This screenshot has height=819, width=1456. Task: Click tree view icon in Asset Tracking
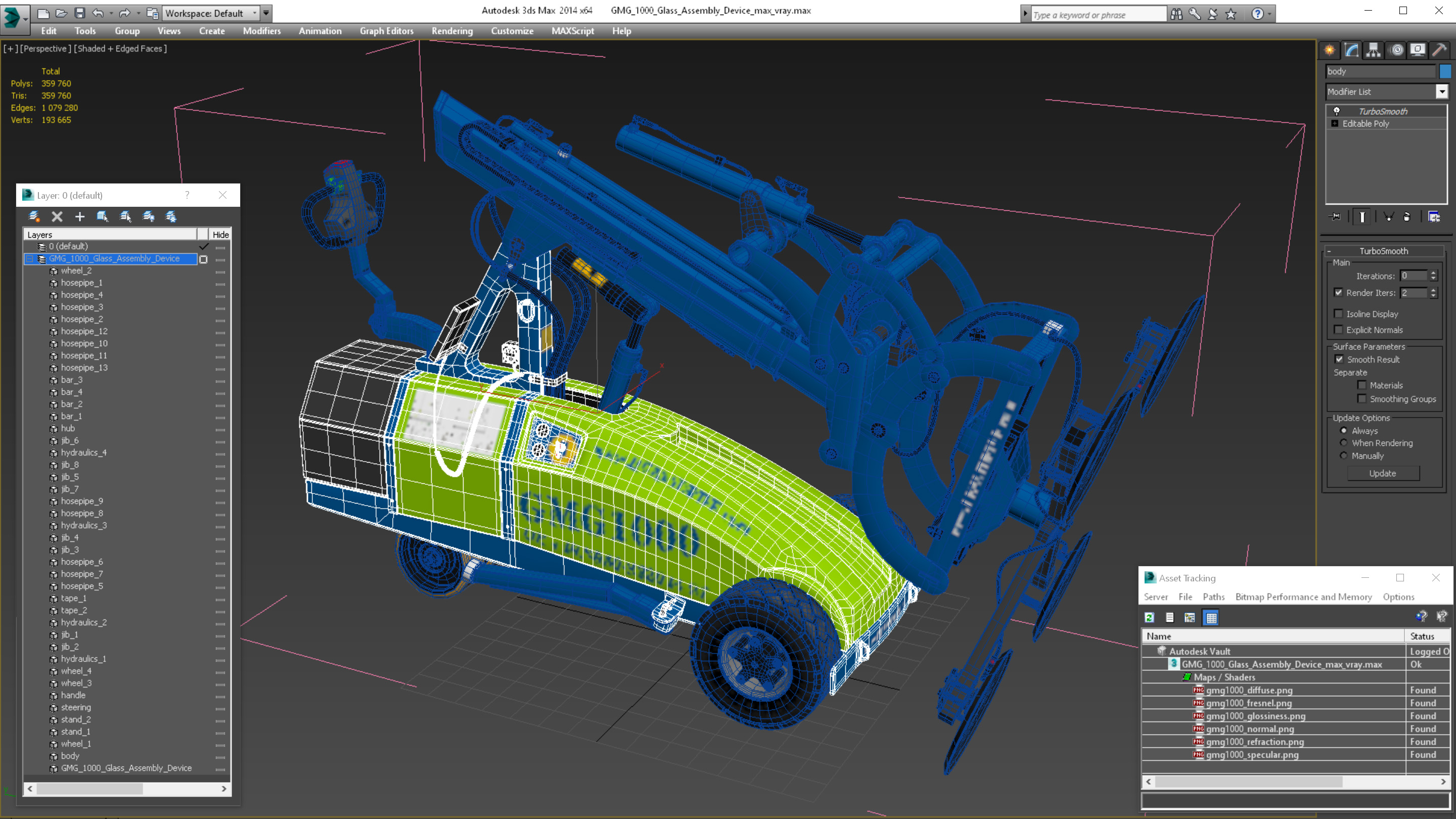click(x=1190, y=617)
